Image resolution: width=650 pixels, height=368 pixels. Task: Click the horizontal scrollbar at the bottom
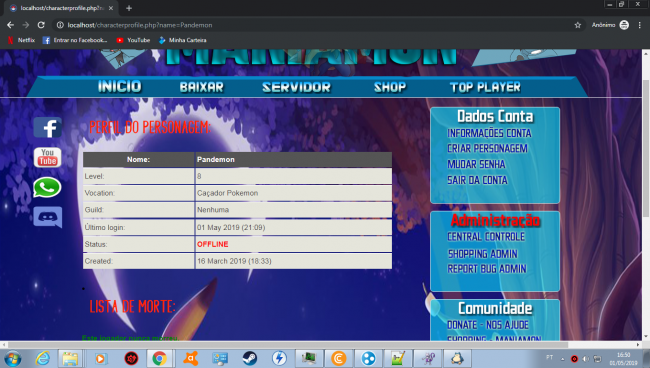pos(288,344)
